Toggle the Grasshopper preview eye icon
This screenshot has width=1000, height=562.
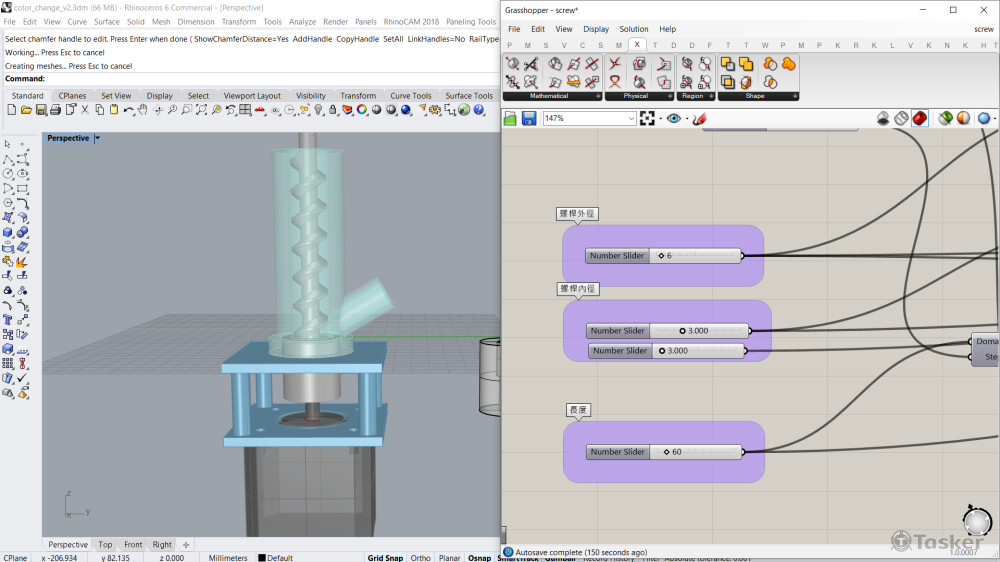coord(674,119)
